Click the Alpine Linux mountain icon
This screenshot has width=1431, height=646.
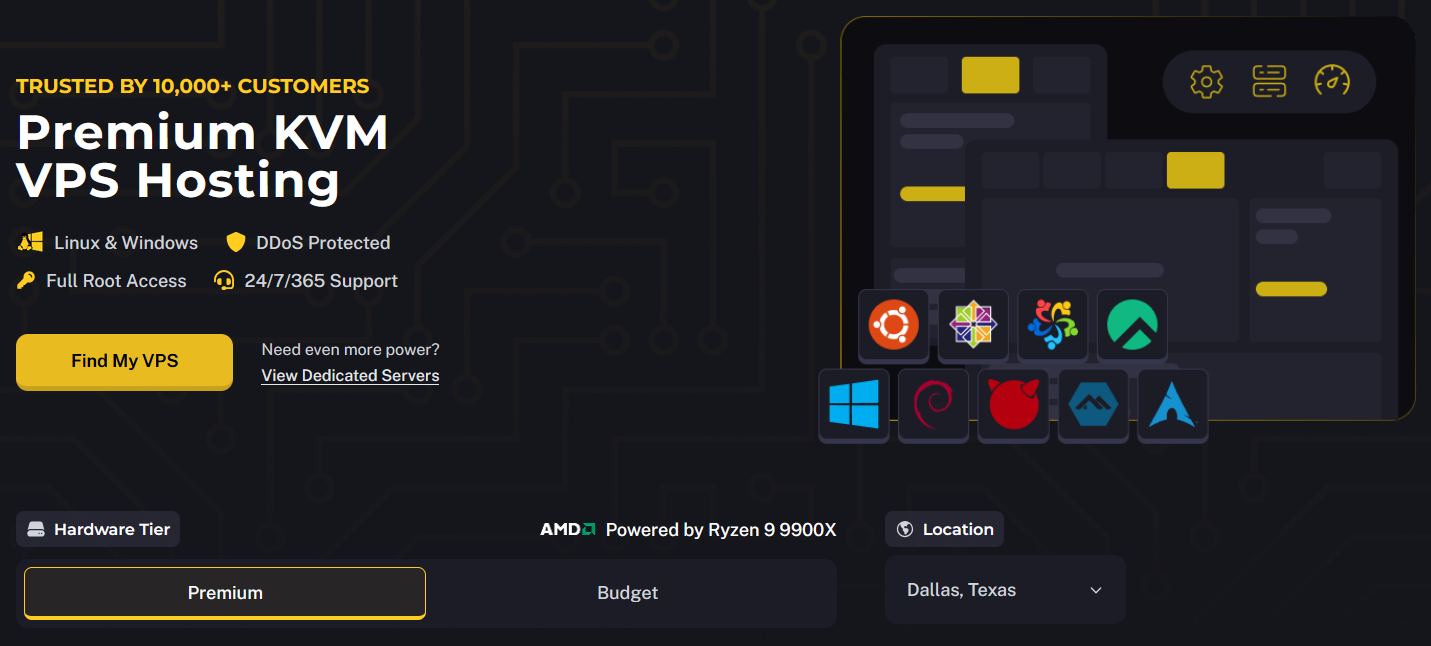[x=1093, y=404]
